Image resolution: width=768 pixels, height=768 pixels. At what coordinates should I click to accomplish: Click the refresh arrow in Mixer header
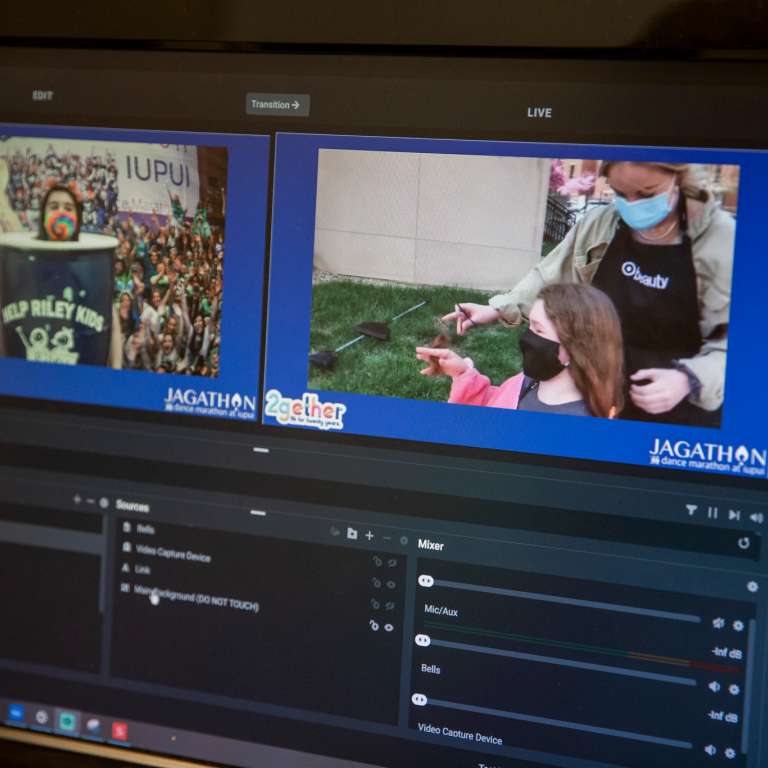[x=744, y=543]
